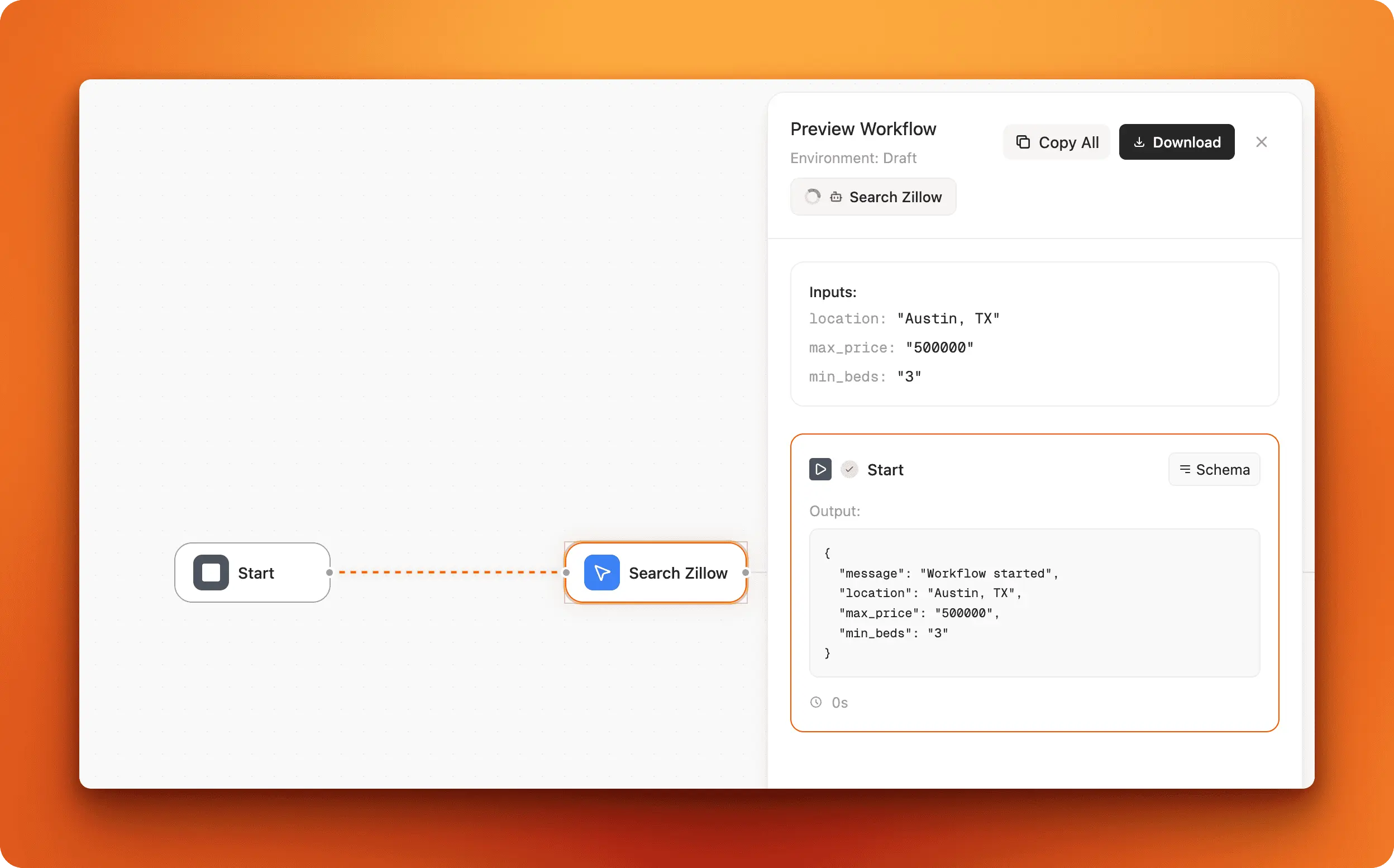Dismiss the Preview Workflow panel
The image size is (1394, 868).
[1261, 142]
